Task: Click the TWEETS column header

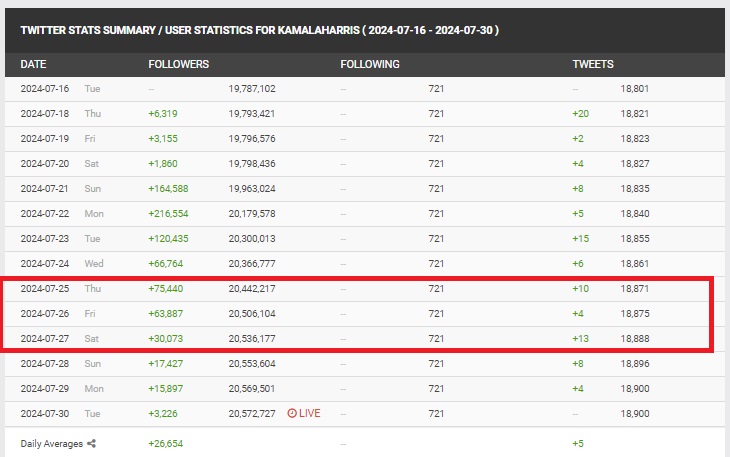Action: [x=593, y=64]
